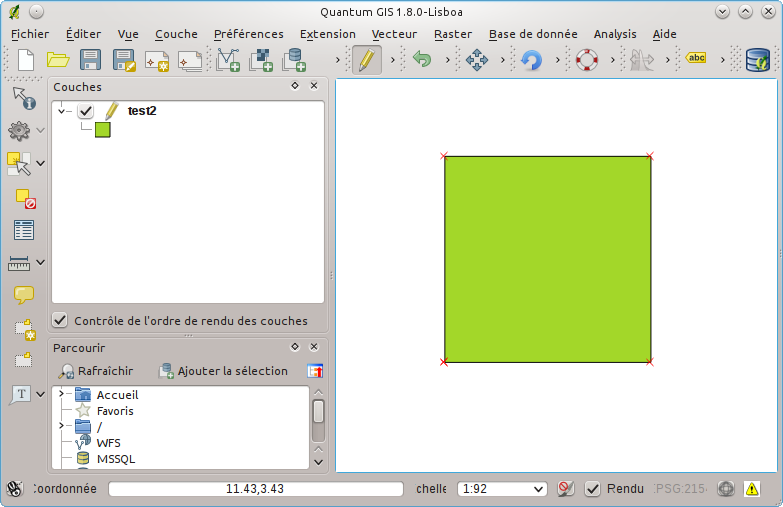The image size is (783, 507).
Task: Click 'Ajouter la sélection' button
Action: click(223, 371)
